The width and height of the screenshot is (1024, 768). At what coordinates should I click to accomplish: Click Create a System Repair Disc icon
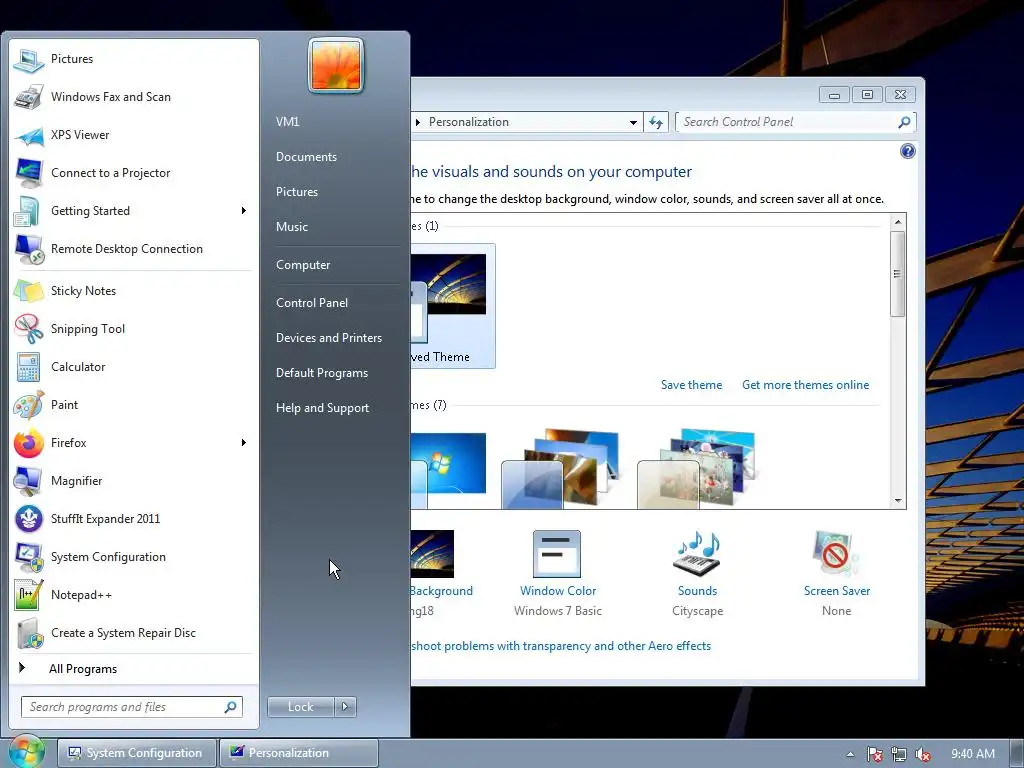pyautogui.click(x=29, y=633)
